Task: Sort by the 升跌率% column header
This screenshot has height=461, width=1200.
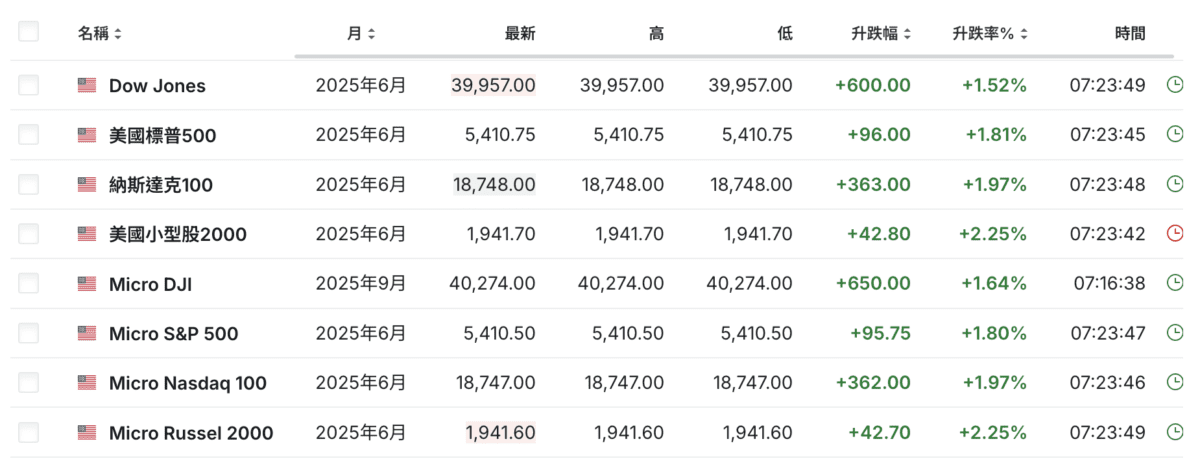Action: (x=990, y=34)
